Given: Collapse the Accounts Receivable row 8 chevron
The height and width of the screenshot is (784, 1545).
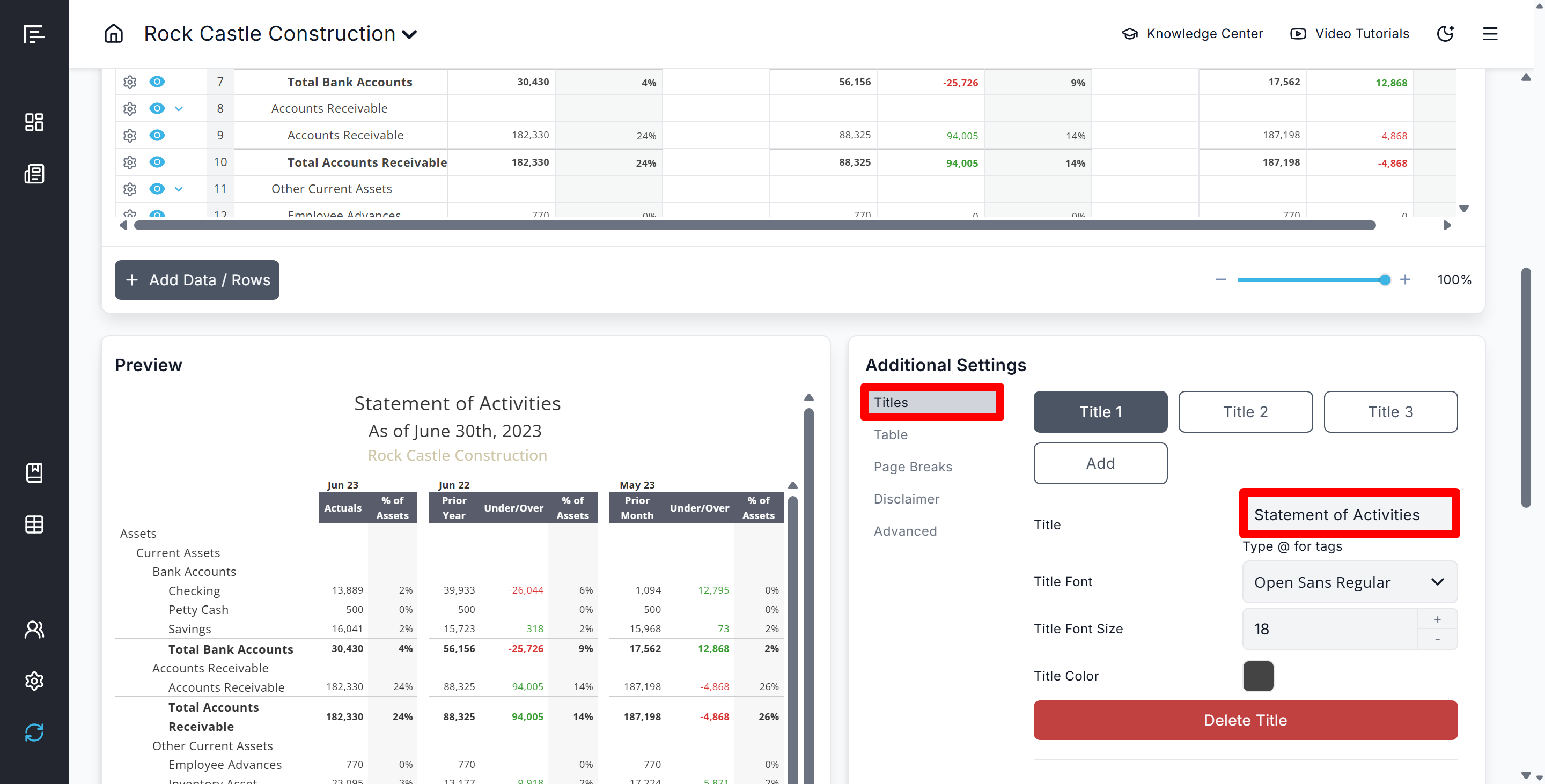Looking at the screenshot, I should (179, 109).
